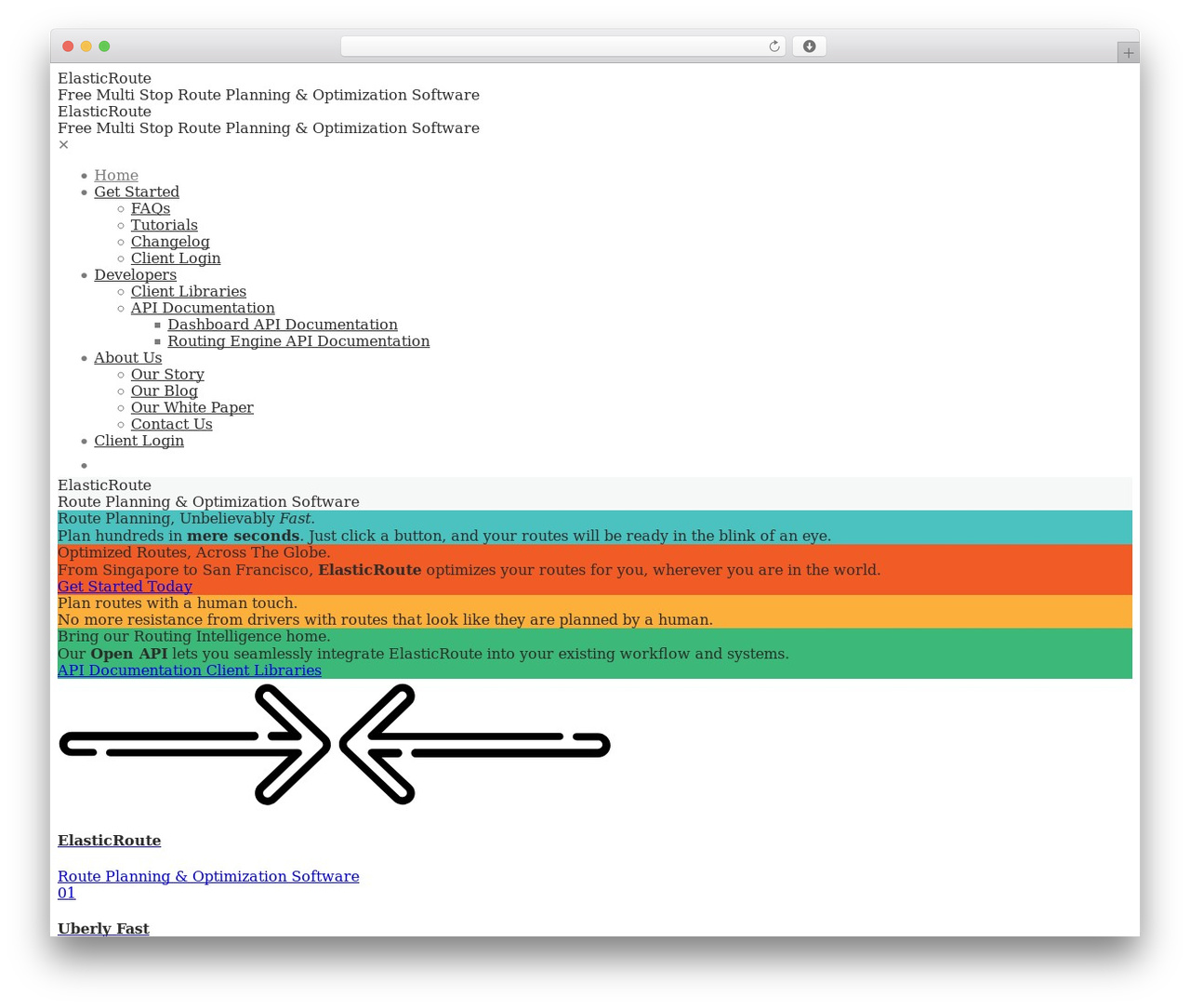Screen dimensions: 1190x1008
Task: Open the API Documentation submenu link under Developers
Action: pyautogui.click(x=203, y=308)
